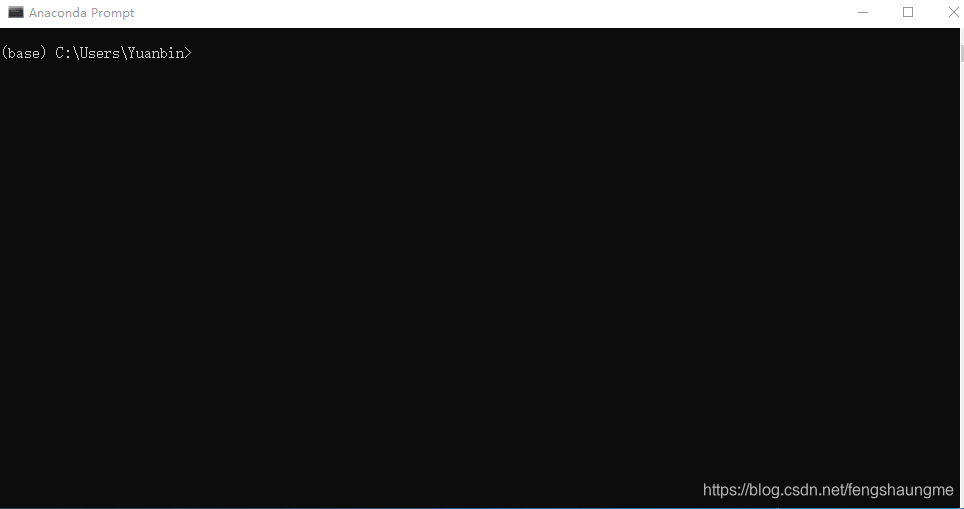The height and width of the screenshot is (509, 964).
Task: Close the Anaconda Prompt window
Action: coord(952,12)
